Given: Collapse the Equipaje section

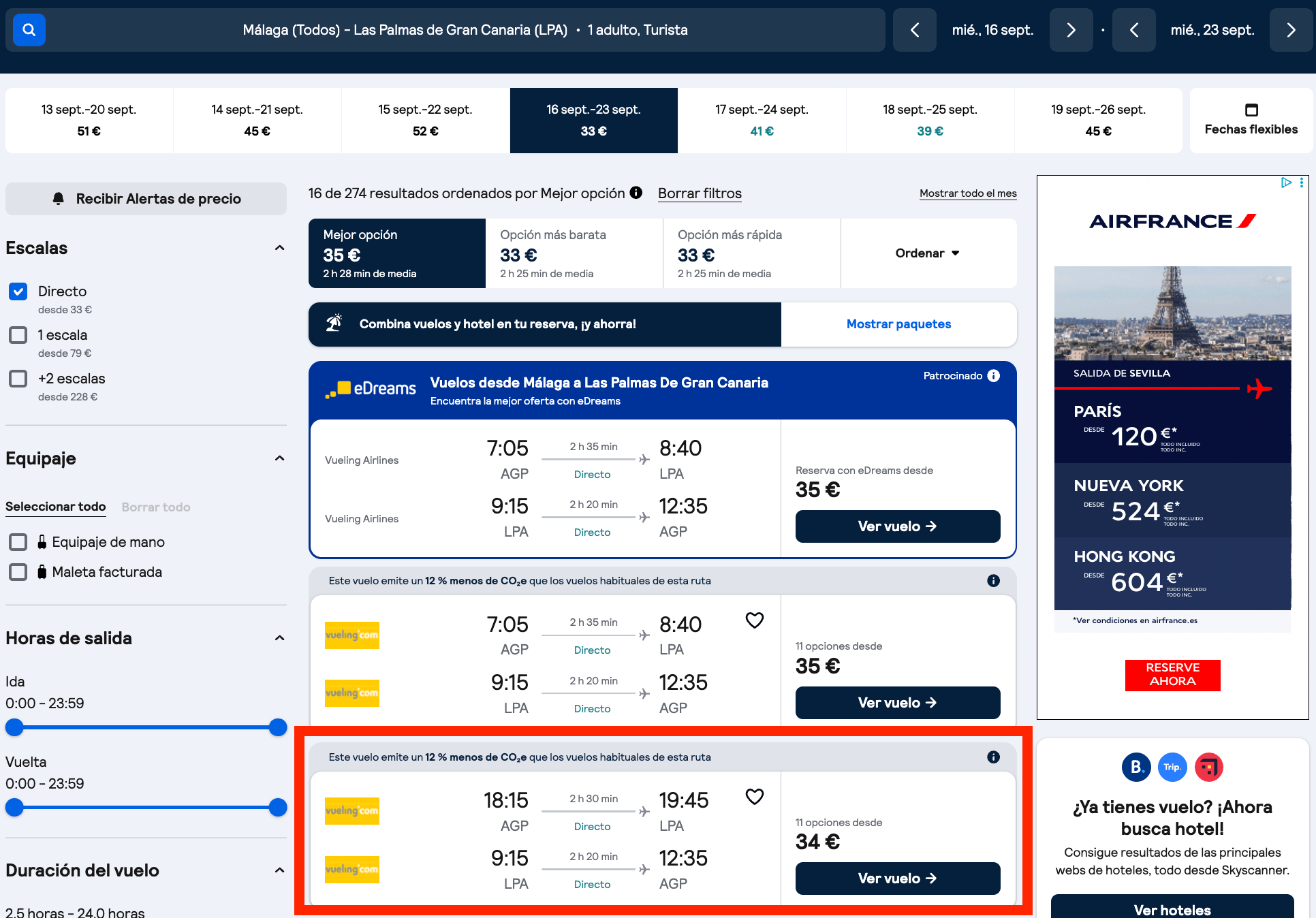Looking at the screenshot, I should coord(279,458).
